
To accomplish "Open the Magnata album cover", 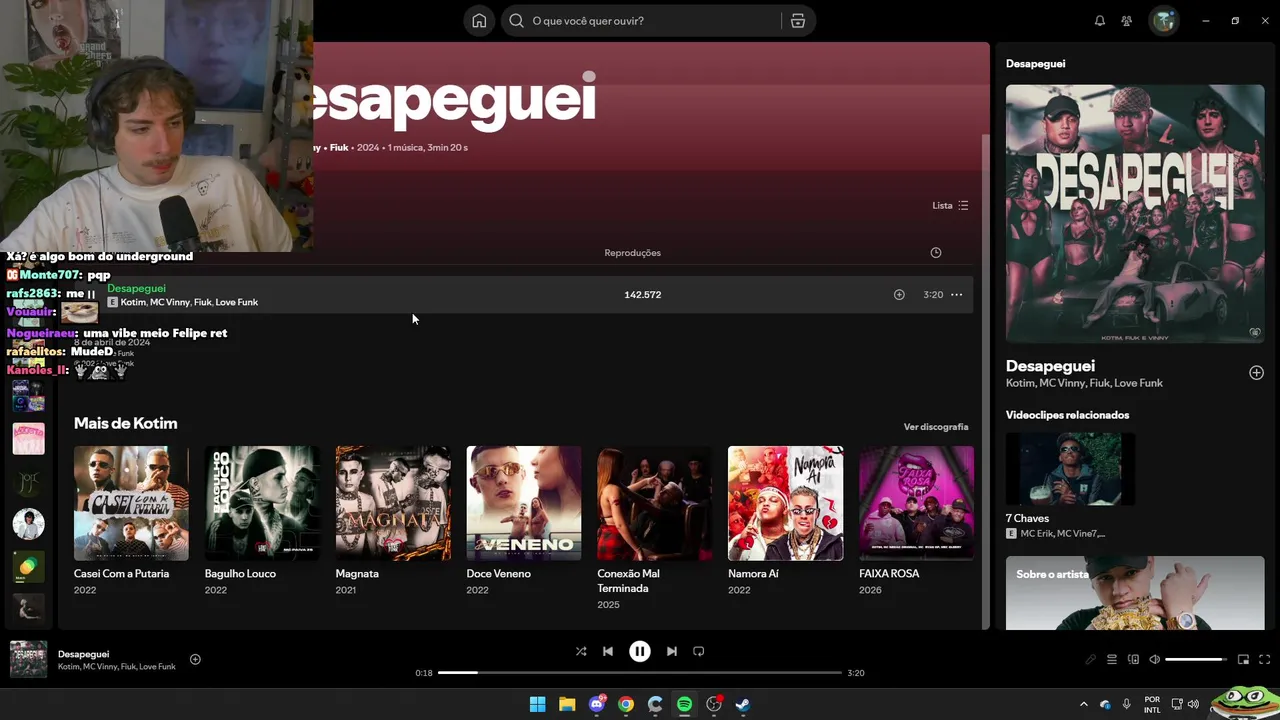I will [x=393, y=503].
